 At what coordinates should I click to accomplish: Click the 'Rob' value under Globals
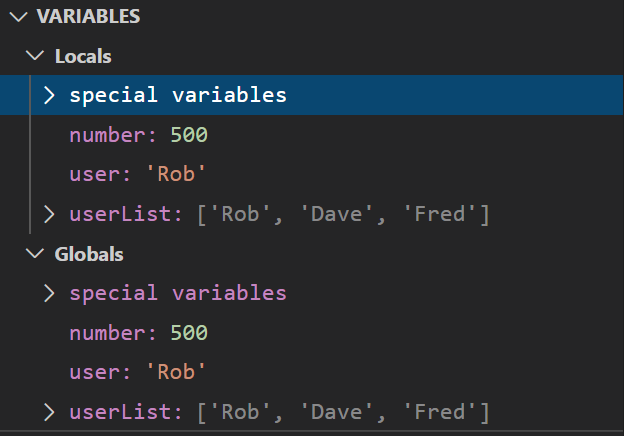click(x=176, y=372)
